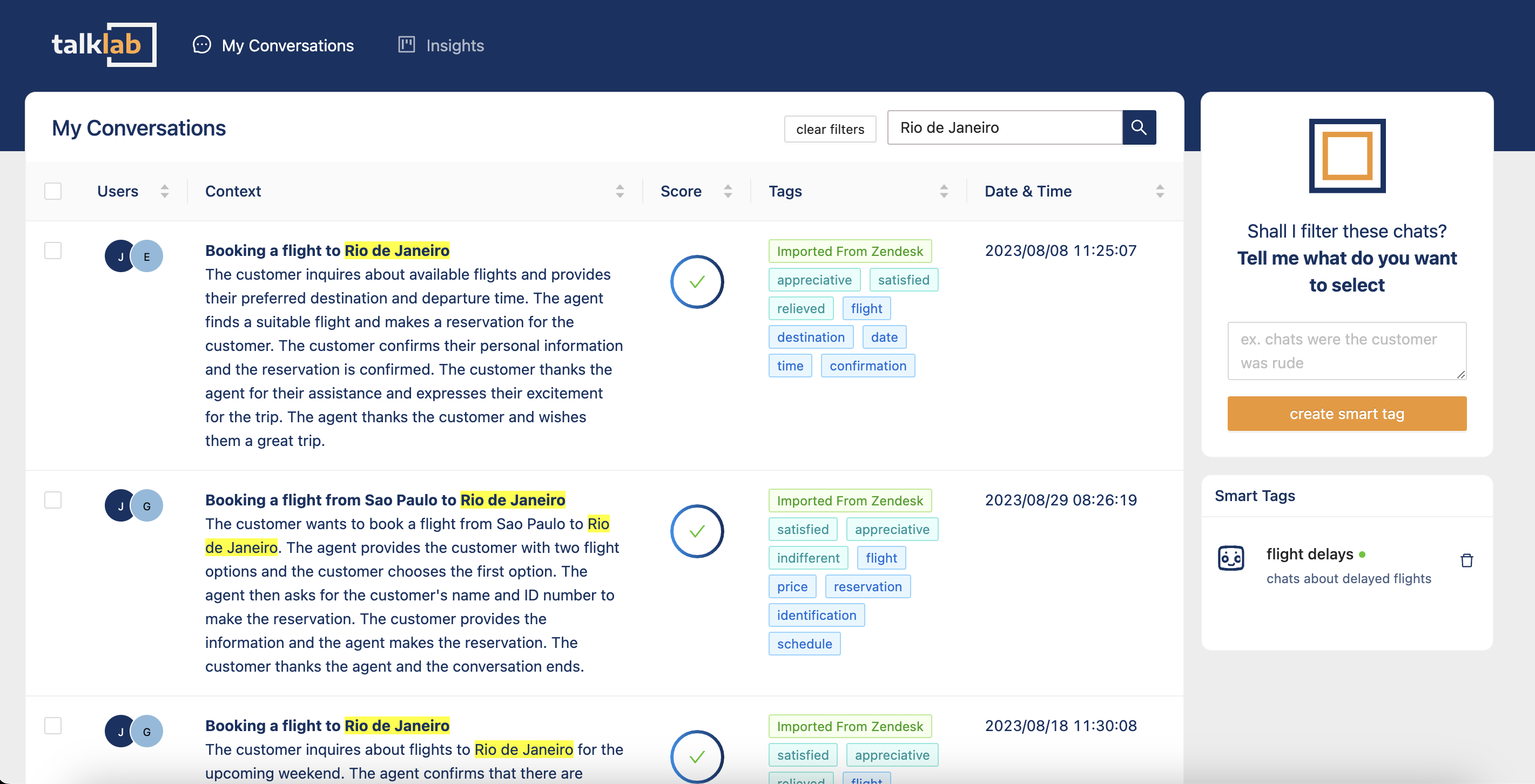This screenshot has width=1535, height=784.
Task: Click flight tag in the Sao Paulo row
Action: click(881, 558)
